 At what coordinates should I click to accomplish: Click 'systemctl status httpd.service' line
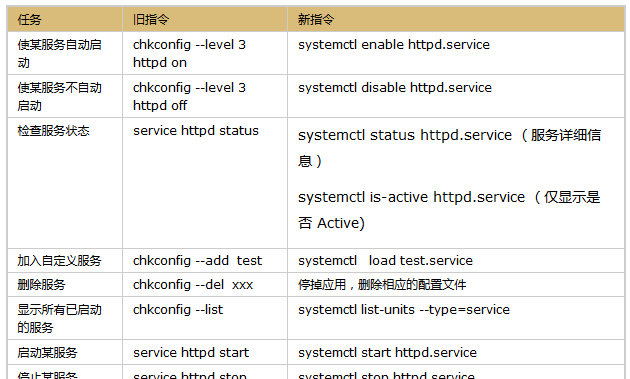(405, 135)
